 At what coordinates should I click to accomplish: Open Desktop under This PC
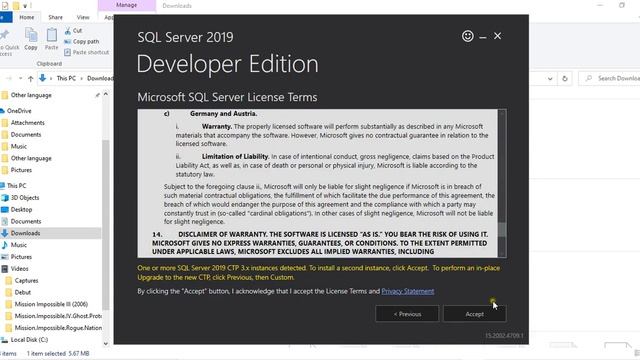(x=21, y=209)
